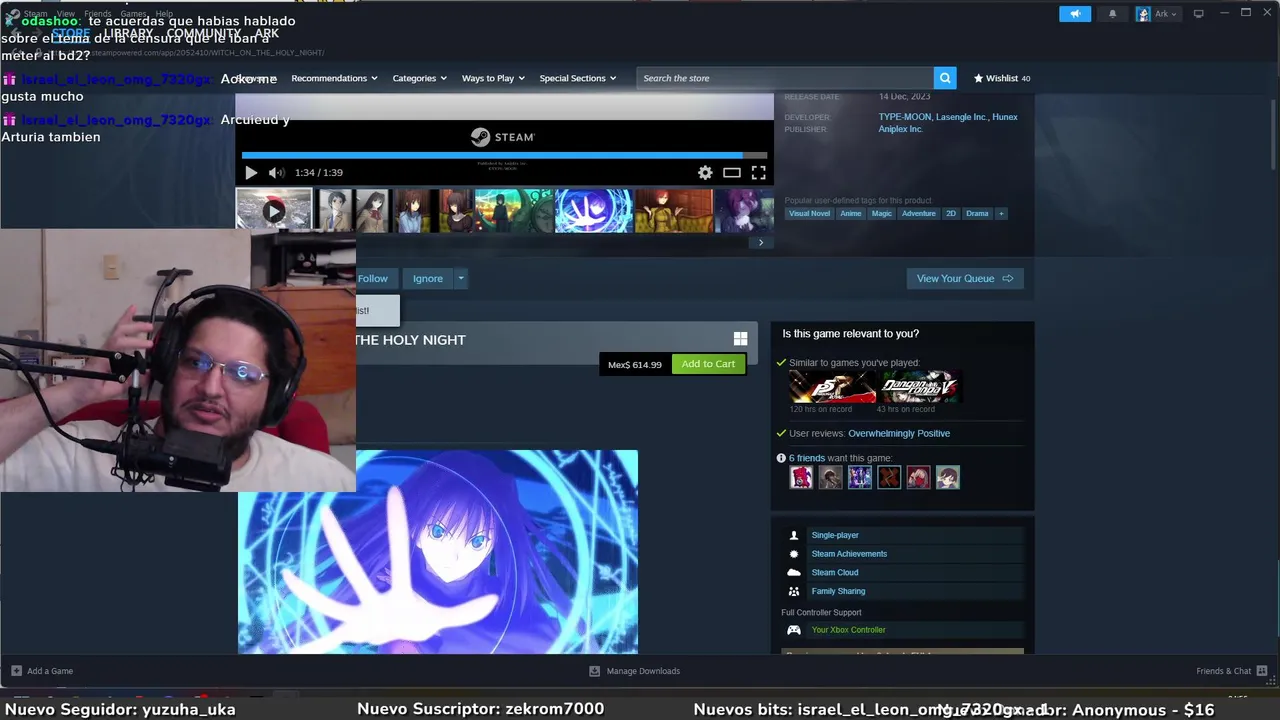This screenshot has height=720, width=1280.
Task: Open the Danganronpa V3 similar game image
Action: [x=920, y=387]
